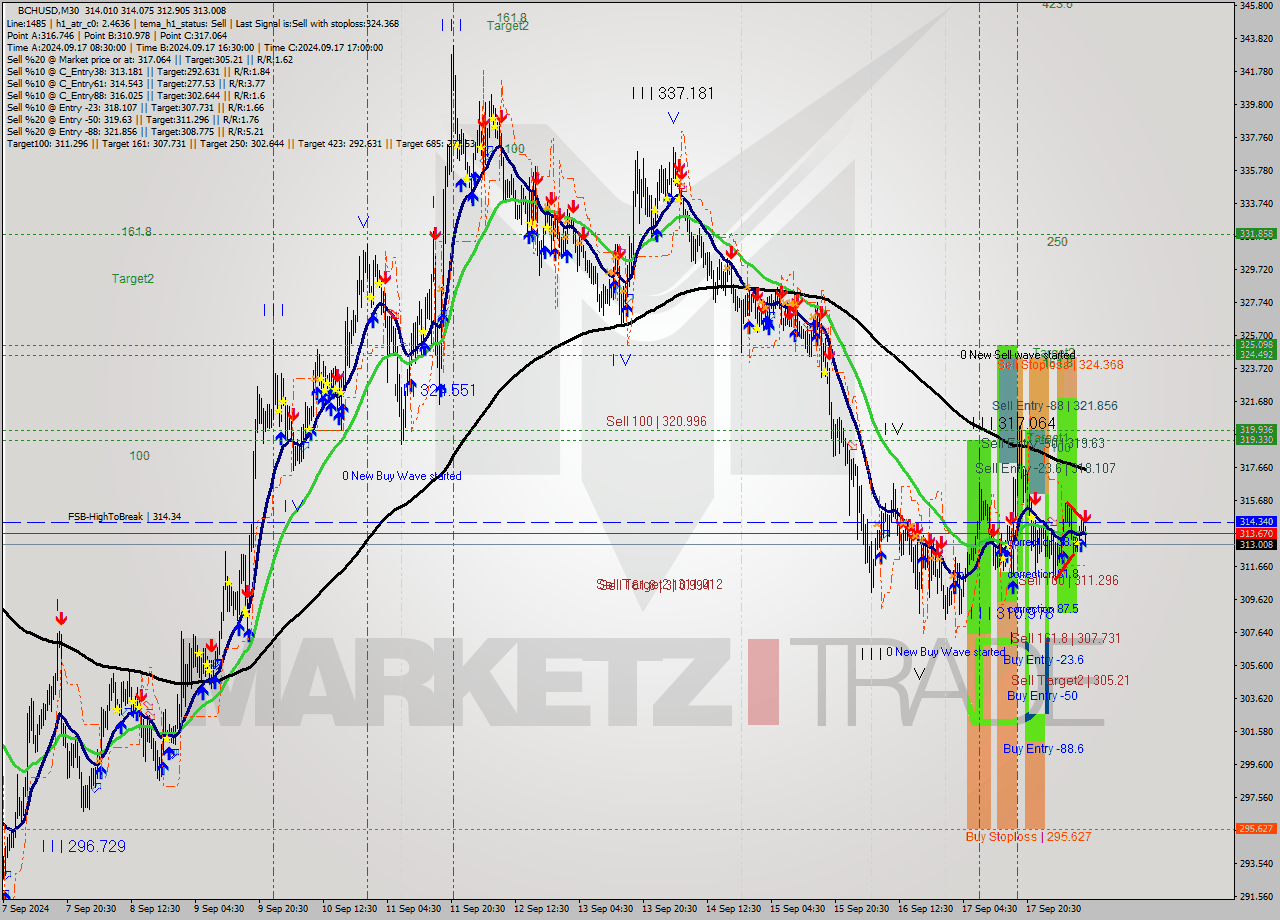Click the green 319.936 price axis tag
Image resolution: width=1280 pixels, height=920 pixels.
coord(1256,429)
